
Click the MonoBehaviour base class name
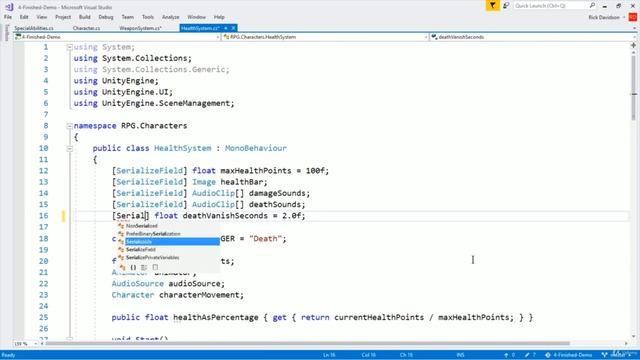[256, 148]
